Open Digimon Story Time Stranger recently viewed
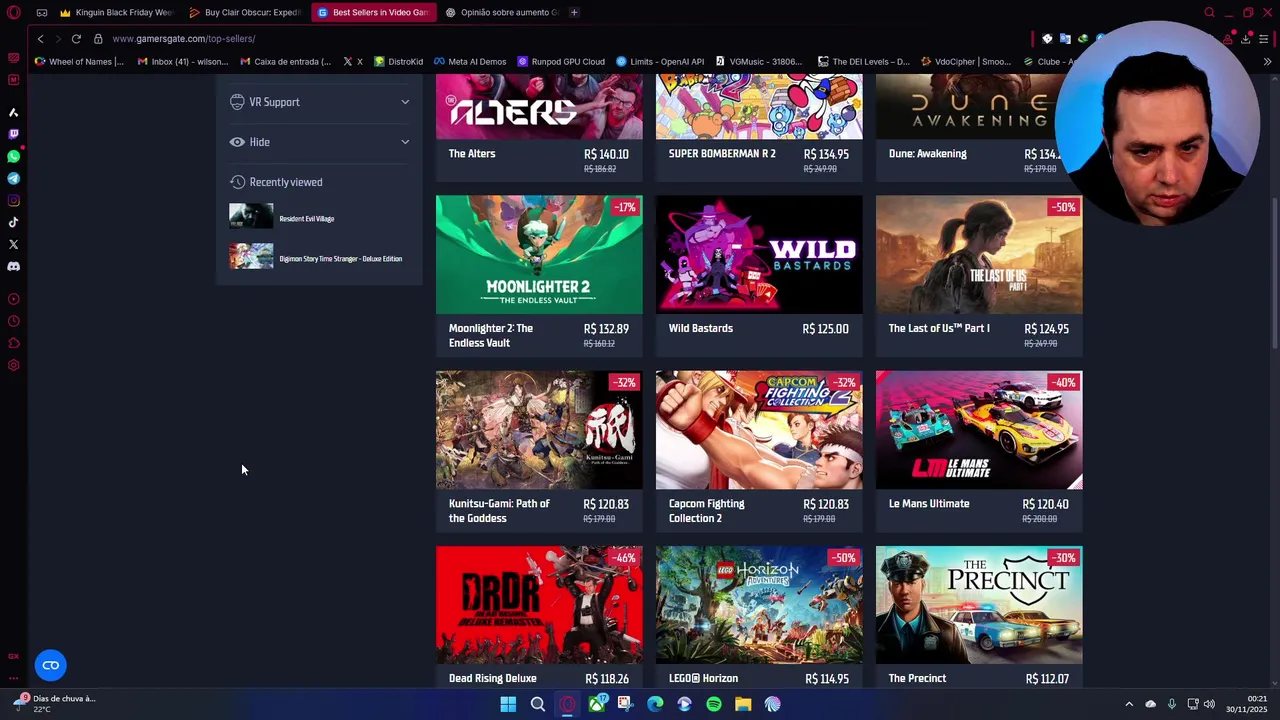Image resolution: width=1280 pixels, height=720 pixels. [316, 258]
